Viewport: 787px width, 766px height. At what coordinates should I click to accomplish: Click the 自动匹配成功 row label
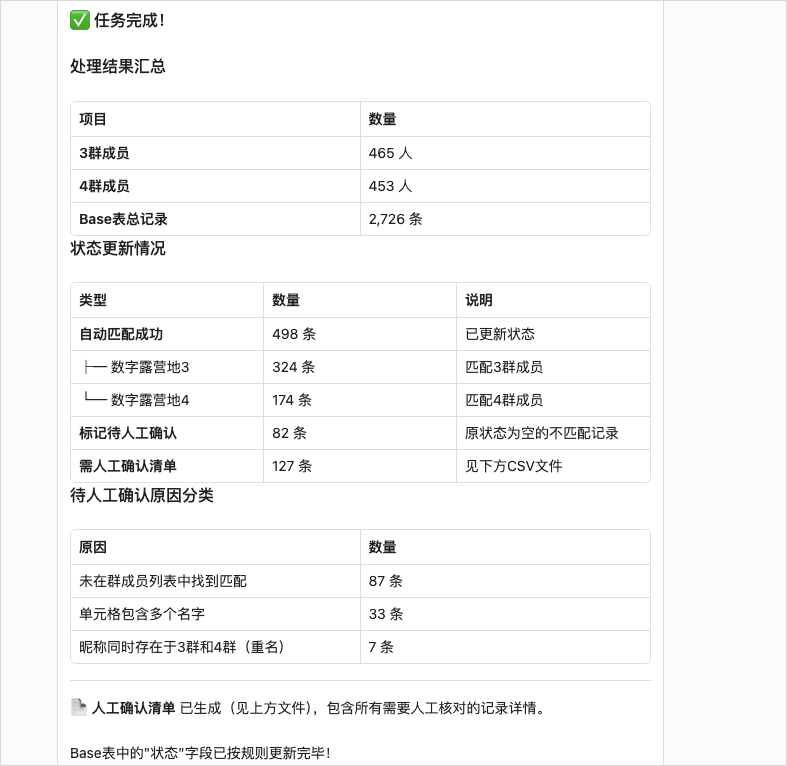click(121, 334)
